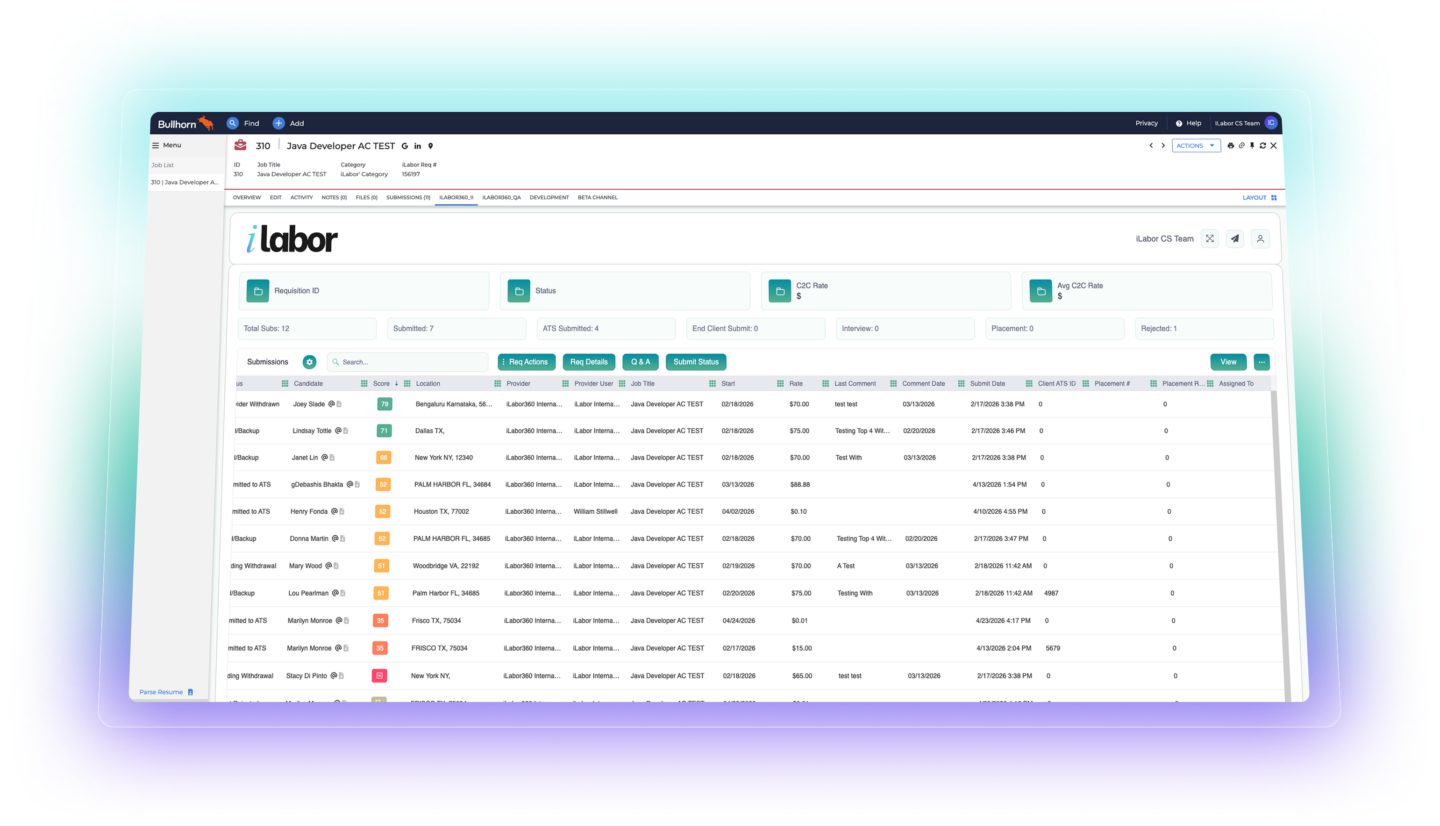
Task: Open the three-dot more options button
Action: (1262, 362)
